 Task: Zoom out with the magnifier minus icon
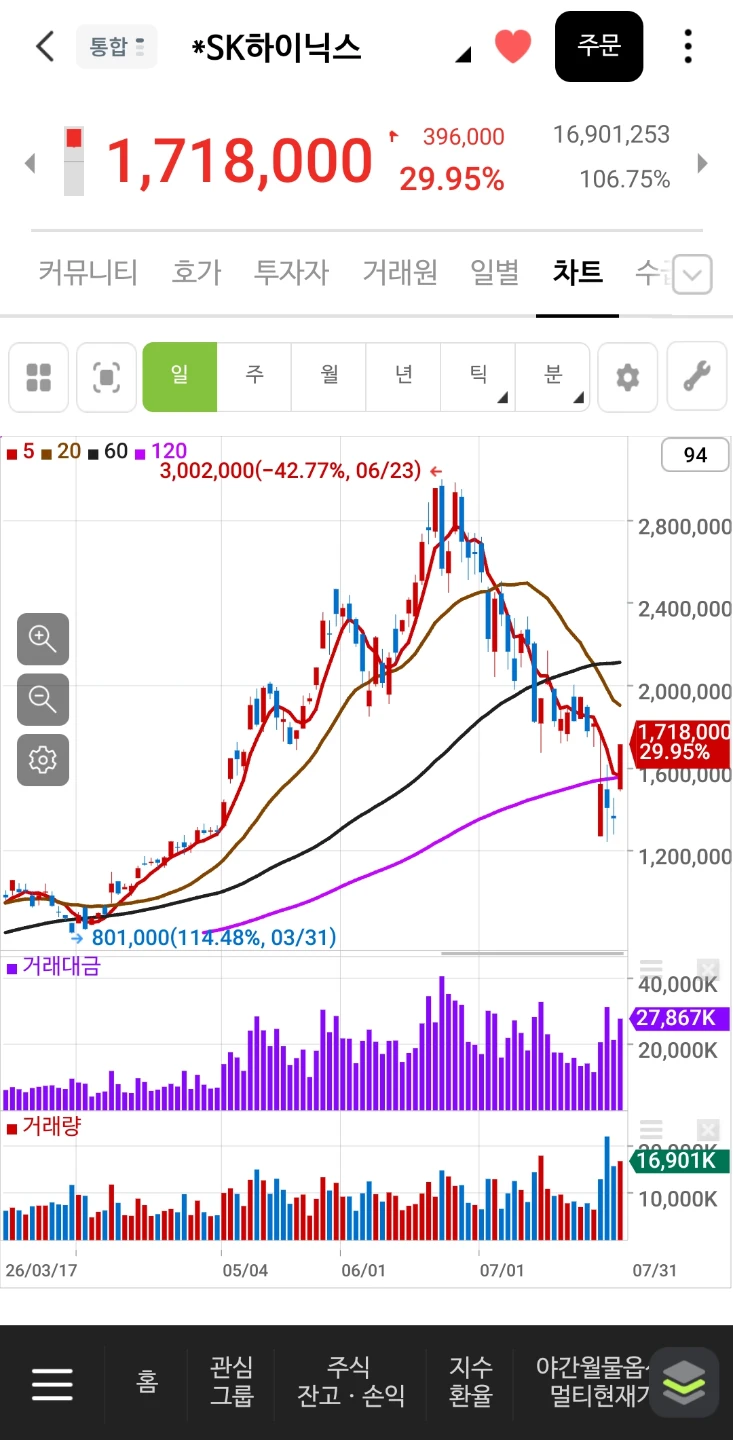click(x=43, y=699)
